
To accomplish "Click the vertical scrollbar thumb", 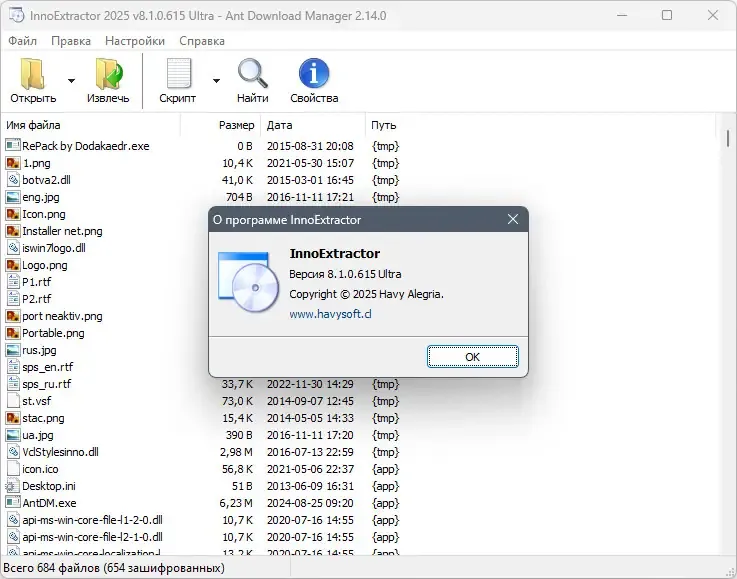I will coord(728,138).
